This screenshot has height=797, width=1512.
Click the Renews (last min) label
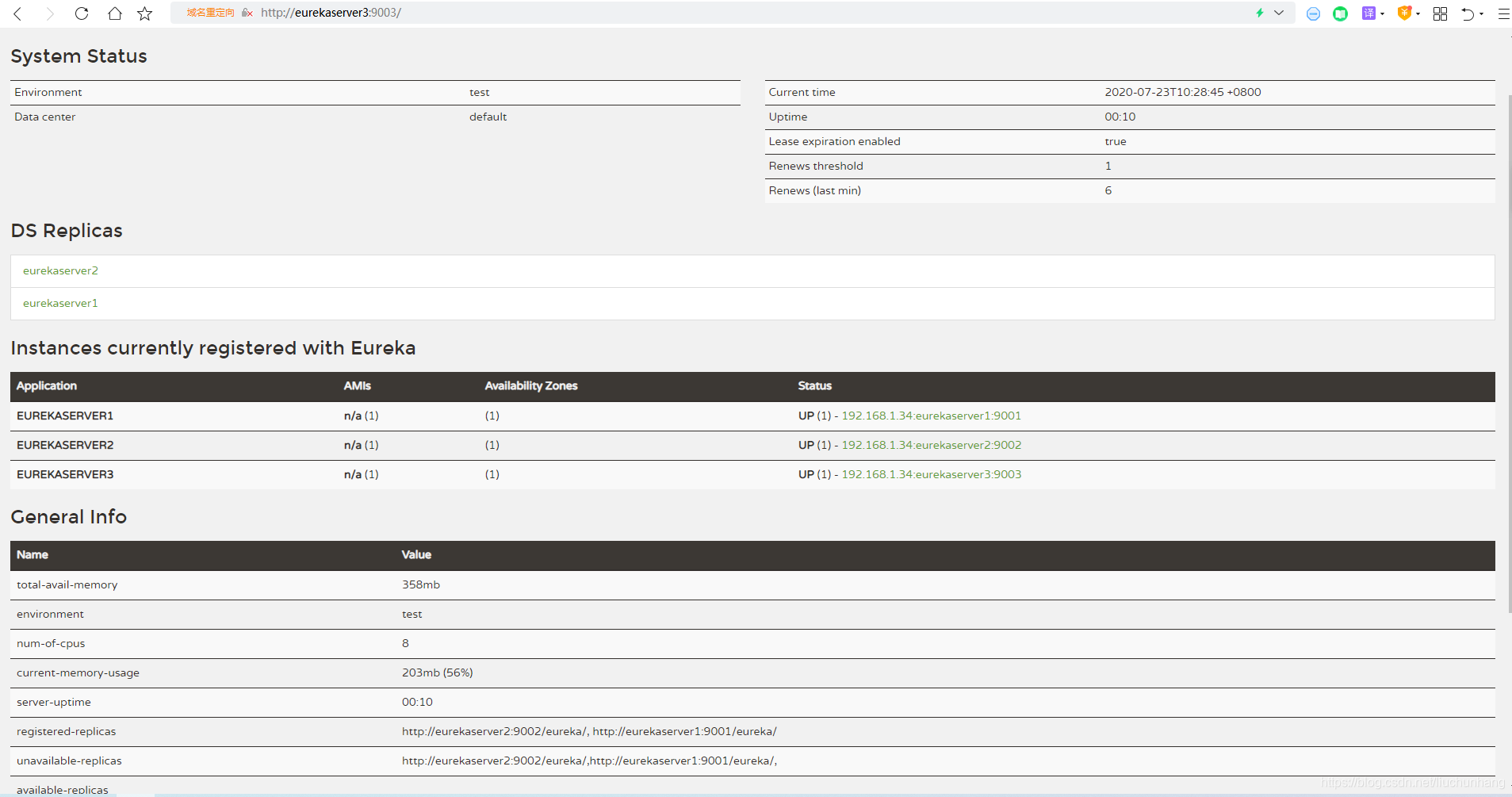tap(814, 190)
